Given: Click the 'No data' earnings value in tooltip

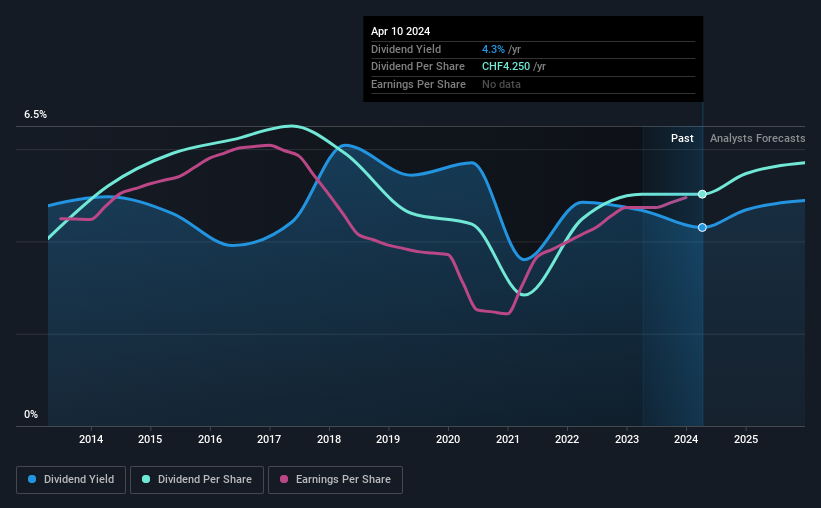Looking at the screenshot, I should pos(501,84).
